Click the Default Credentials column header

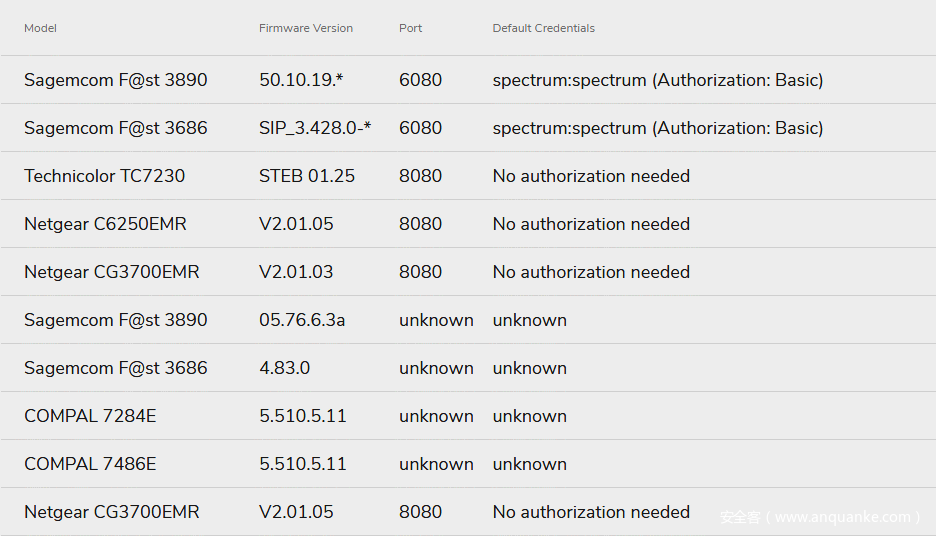(x=543, y=28)
